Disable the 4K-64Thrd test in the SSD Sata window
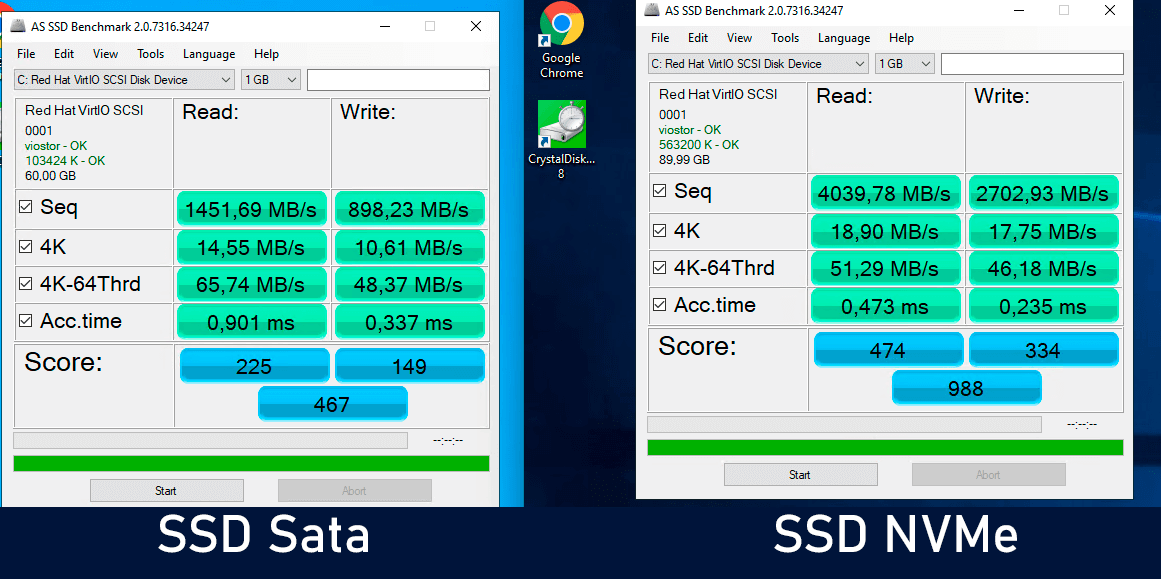The width and height of the screenshot is (1161, 579). click(x=26, y=284)
